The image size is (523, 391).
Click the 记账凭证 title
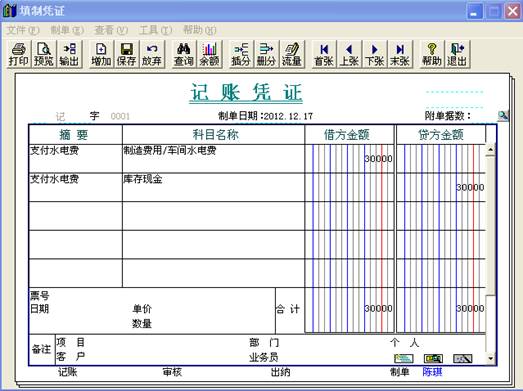tap(246, 92)
